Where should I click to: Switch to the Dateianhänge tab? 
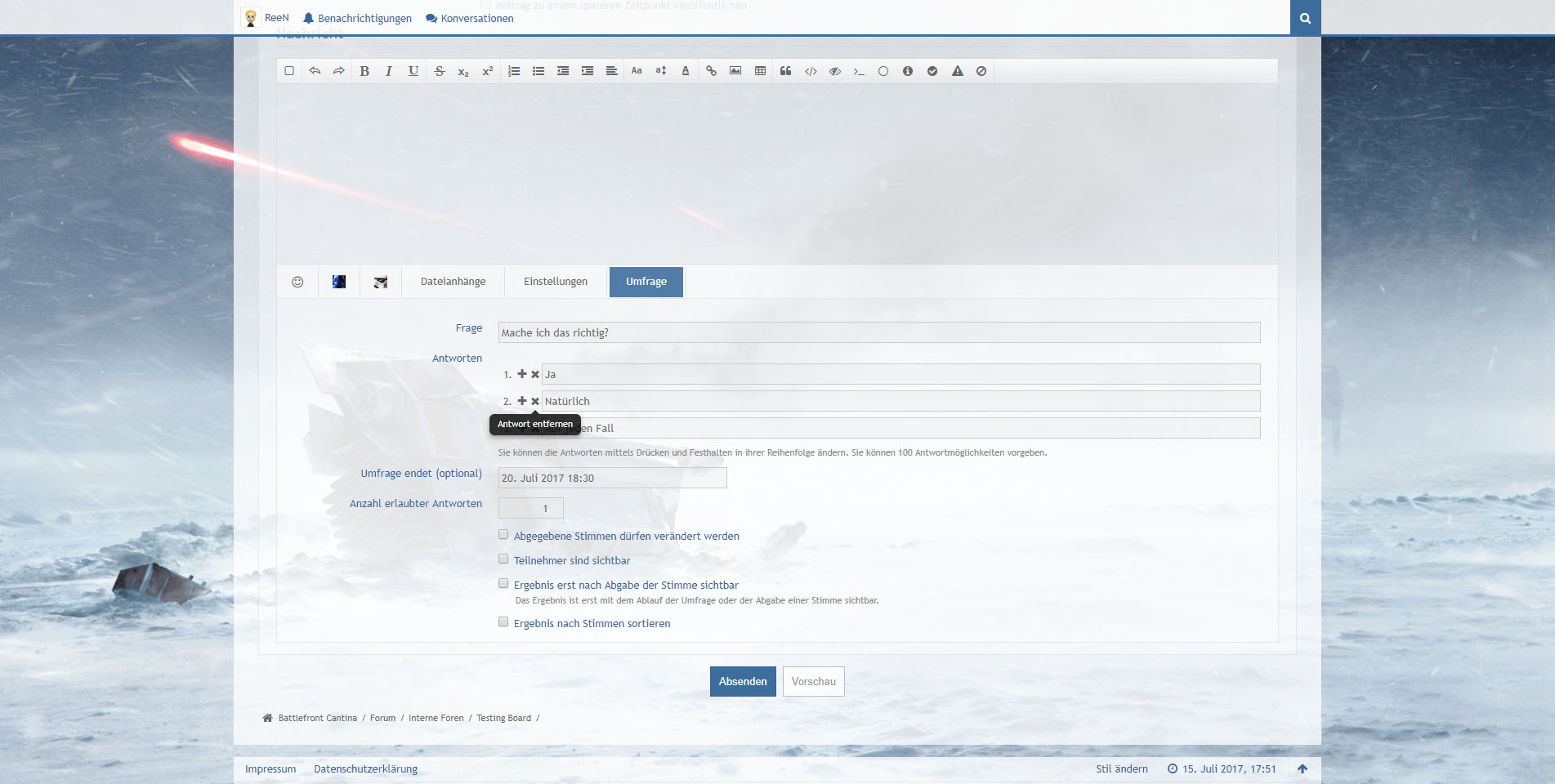[453, 282]
